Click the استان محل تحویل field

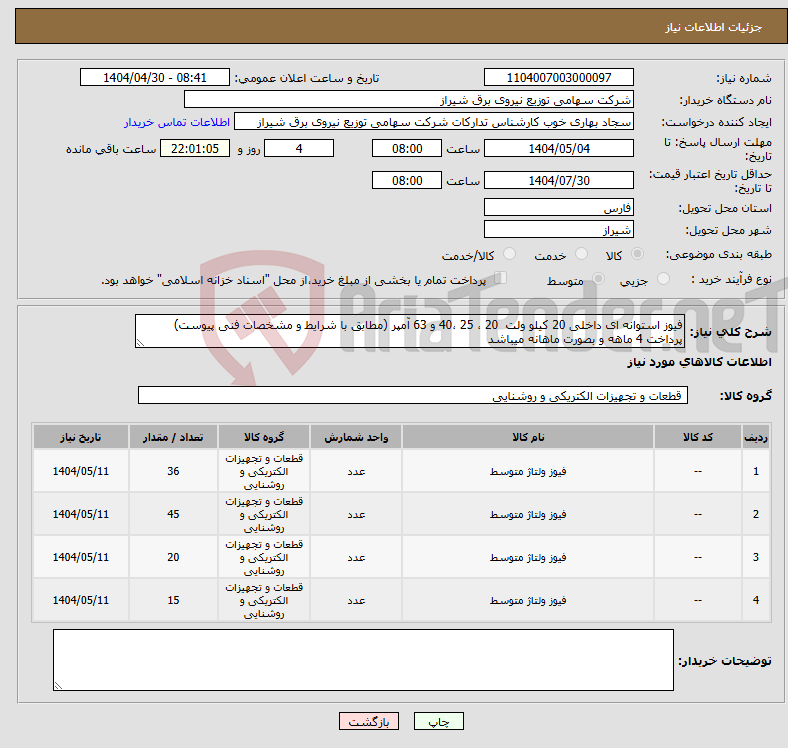click(x=558, y=208)
